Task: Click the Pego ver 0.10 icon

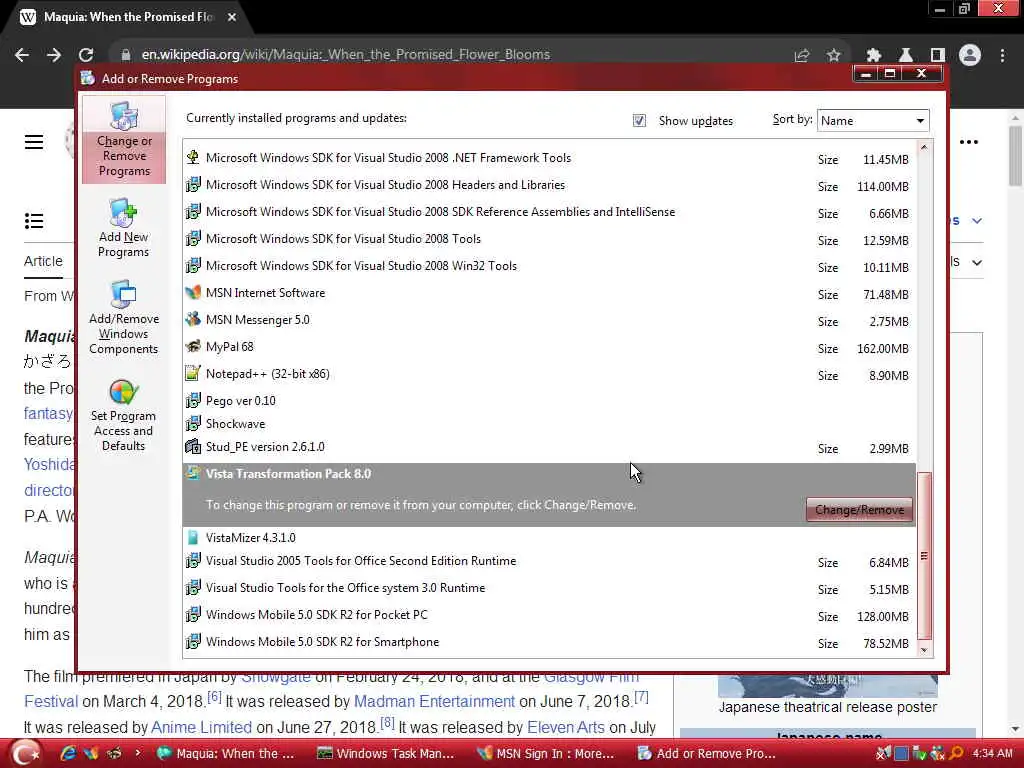Action: point(193,400)
